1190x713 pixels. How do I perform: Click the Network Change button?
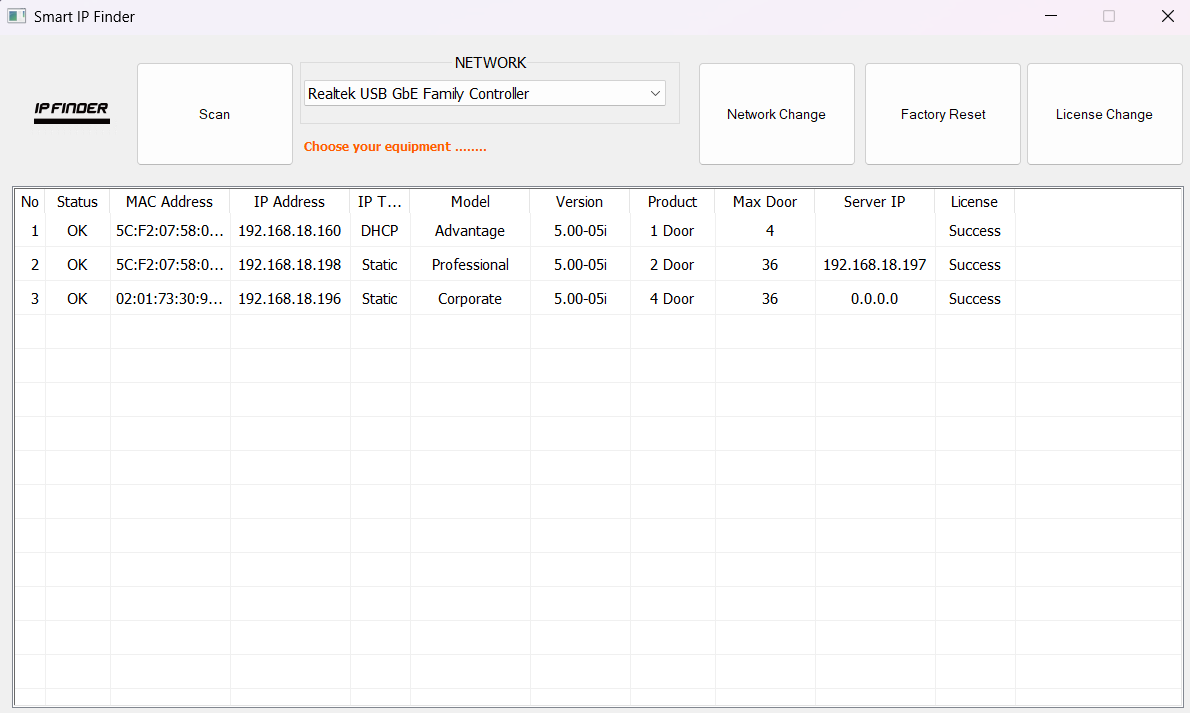click(x=776, y=113)
